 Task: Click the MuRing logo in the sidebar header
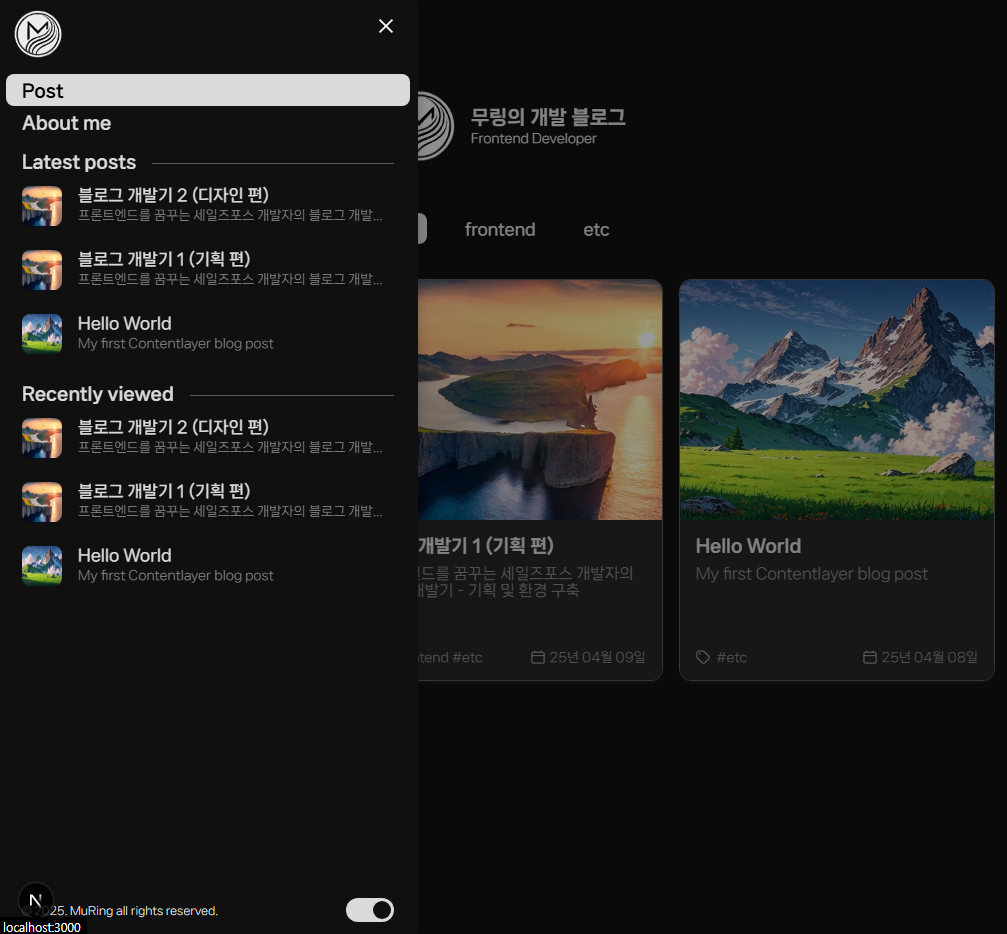(38, 34)
